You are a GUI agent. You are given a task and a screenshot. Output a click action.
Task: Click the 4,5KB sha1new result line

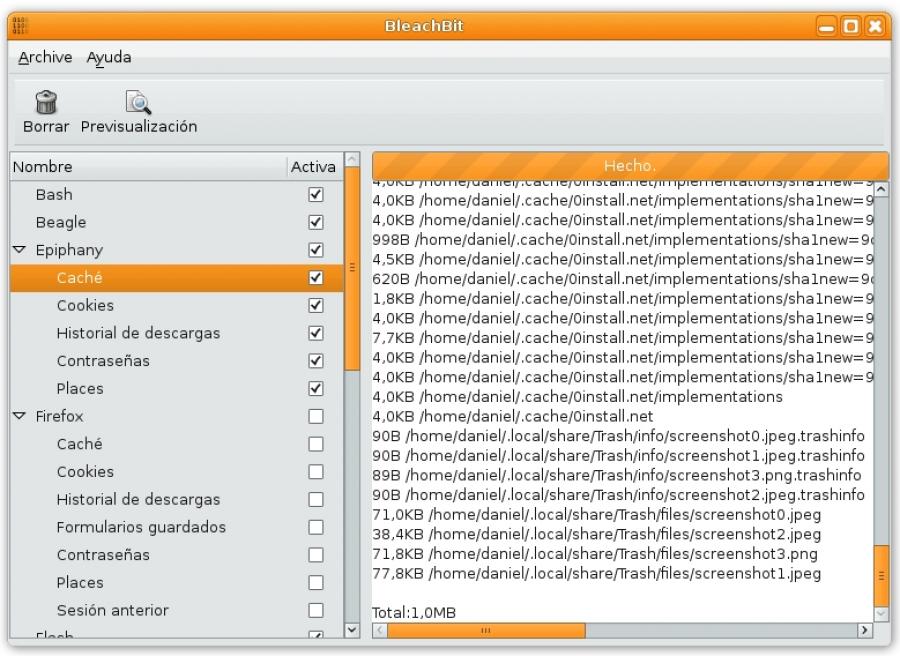pyautogui.click(x=623, y=259)
